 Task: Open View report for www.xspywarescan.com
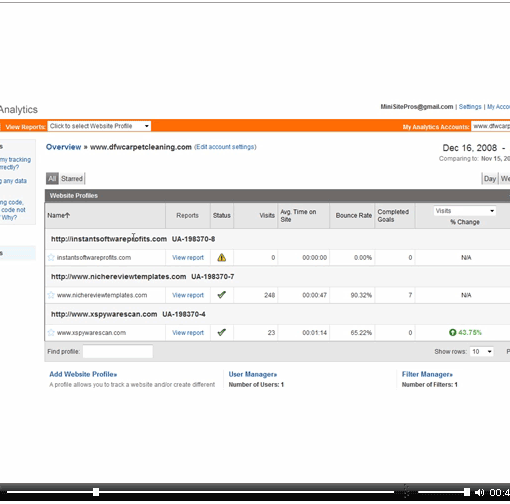pos(188,333)
